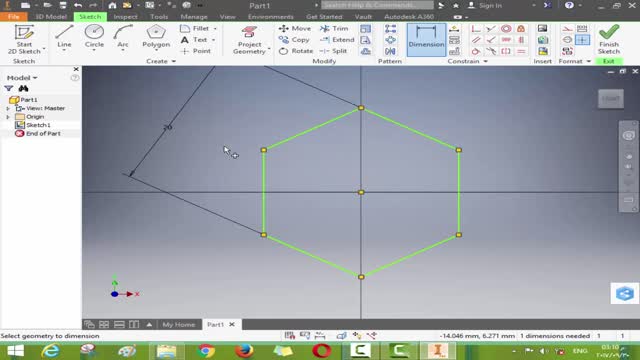Click the filter icon in Model browser
Image resolution: width=640 pixels, height=360 pixels.
[9, 88]
